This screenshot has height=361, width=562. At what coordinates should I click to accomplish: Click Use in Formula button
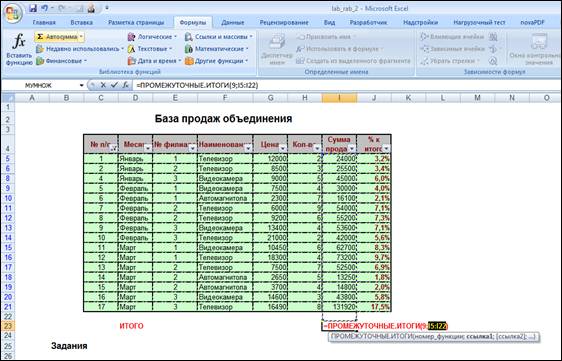(339, 49)
